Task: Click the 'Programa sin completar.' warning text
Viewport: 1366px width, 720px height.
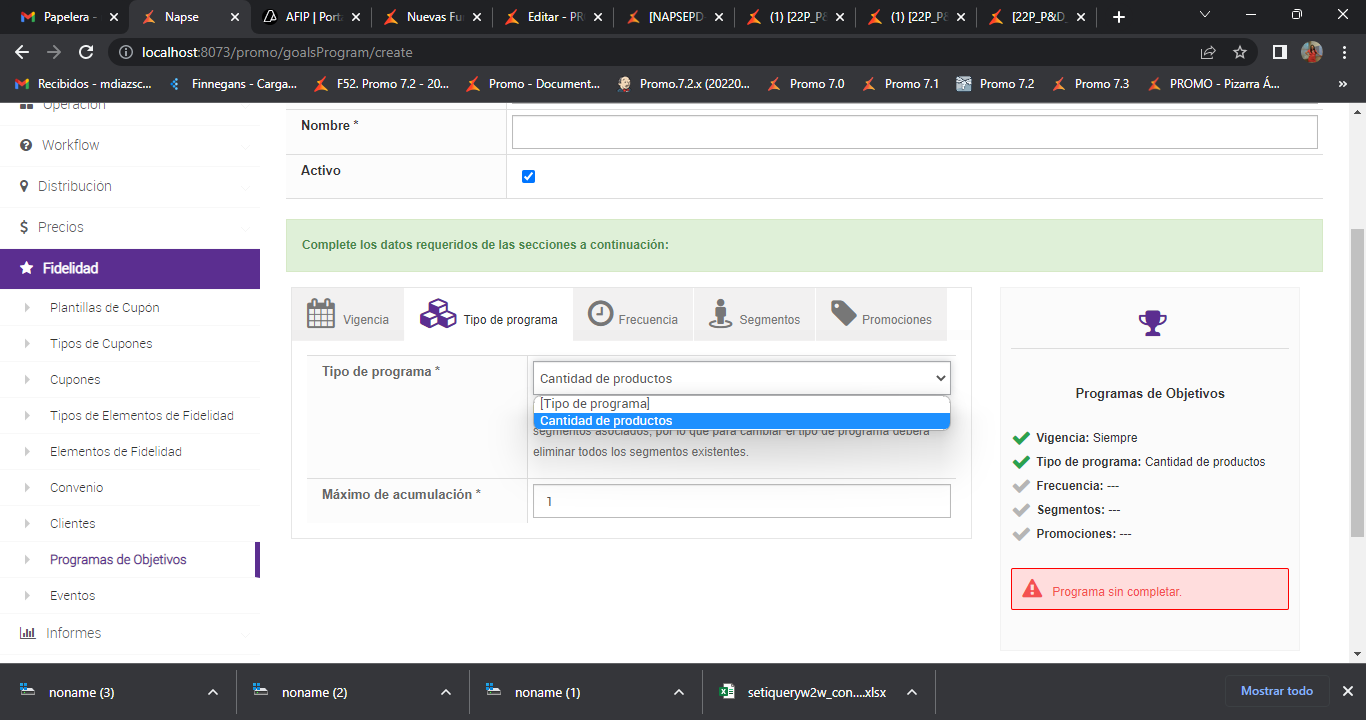Action: pyautogui.click(x=1117, y=592)
